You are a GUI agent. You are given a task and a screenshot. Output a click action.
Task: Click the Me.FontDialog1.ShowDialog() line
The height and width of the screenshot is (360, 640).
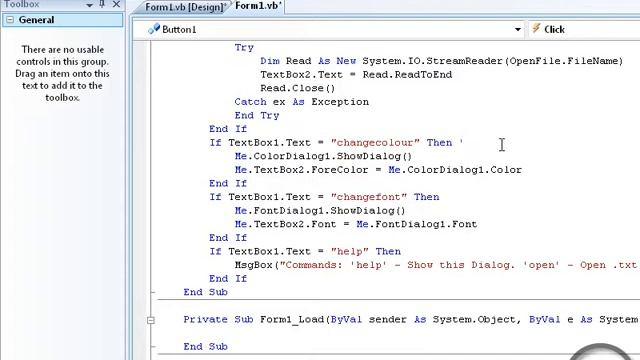tap(320, 211)
